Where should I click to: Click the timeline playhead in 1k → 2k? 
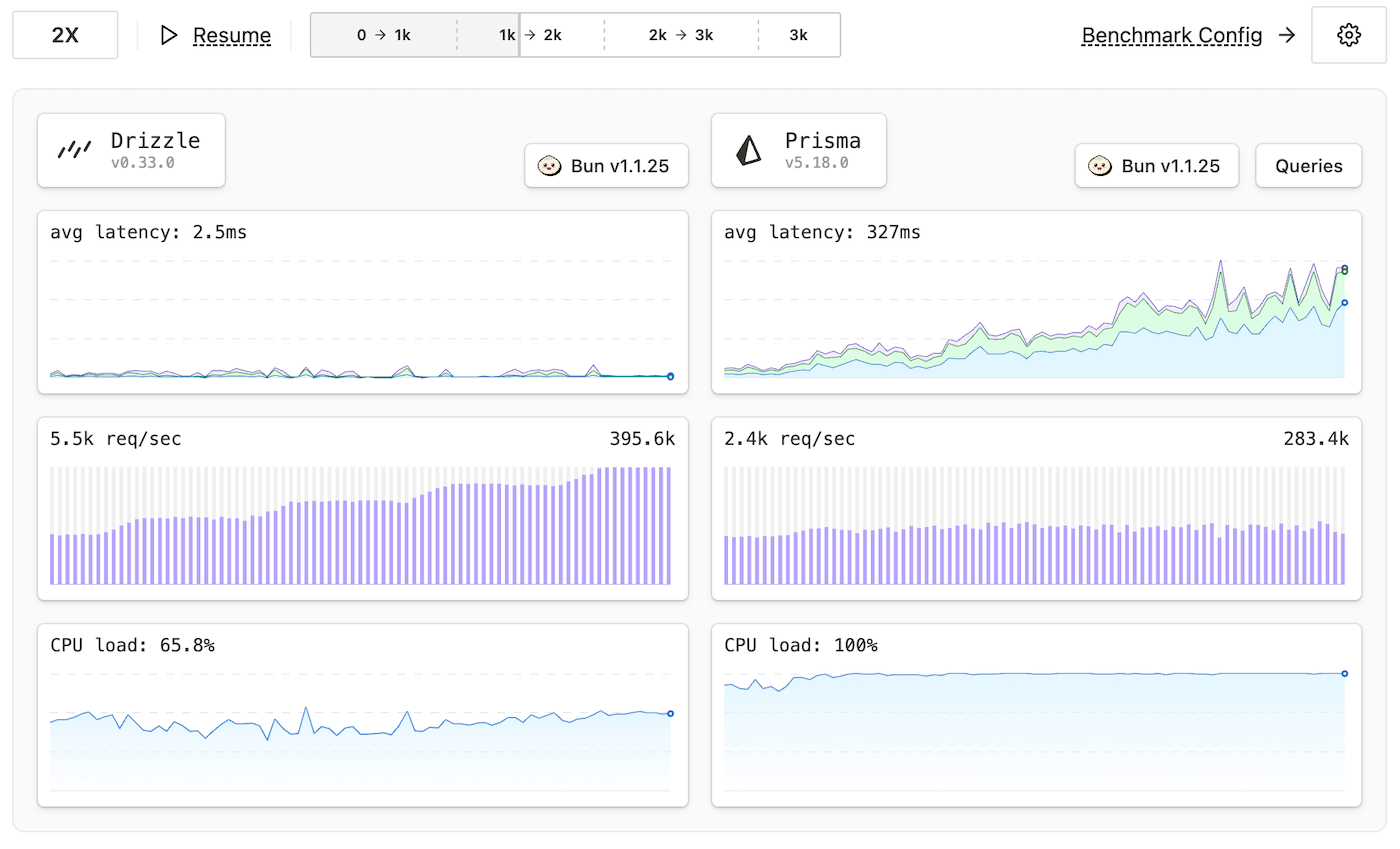519,35
